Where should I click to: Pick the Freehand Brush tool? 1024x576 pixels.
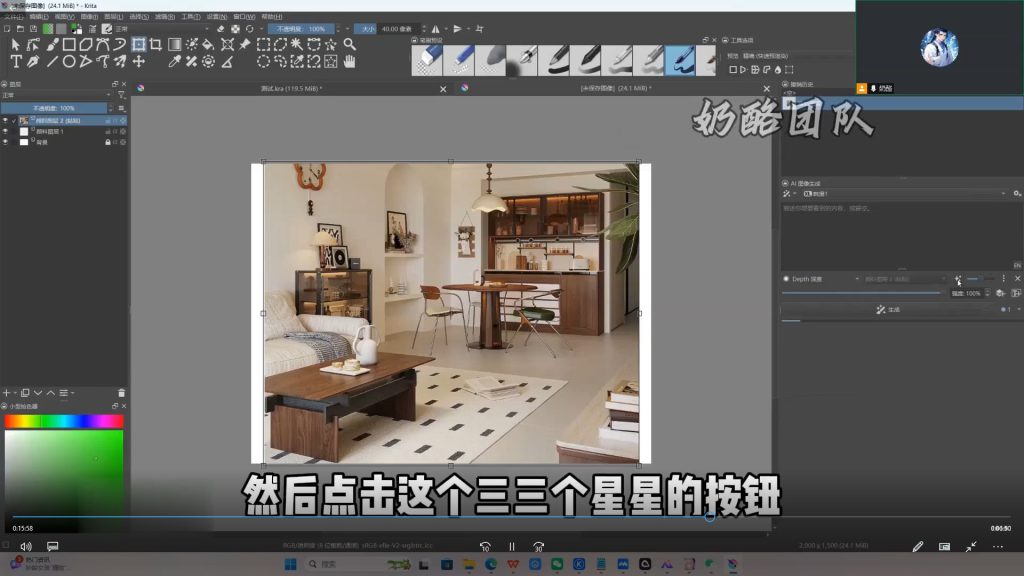click(x=54, y=45)
